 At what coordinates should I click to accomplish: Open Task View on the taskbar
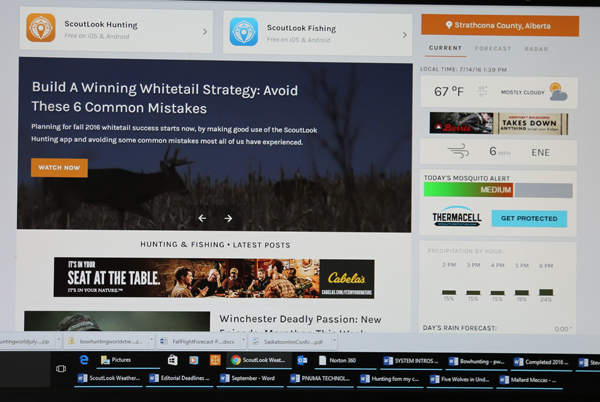click(61, 369)
